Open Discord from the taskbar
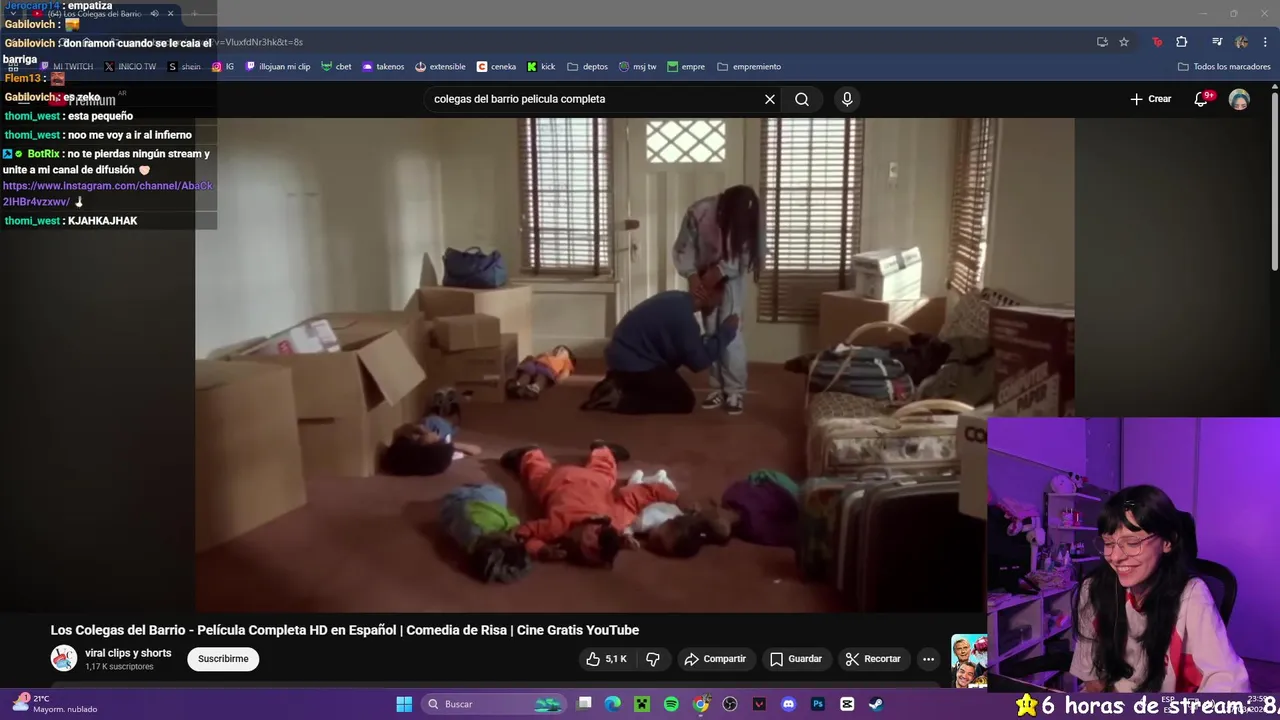Viewport: 1280px width, 720px height. pos(789,704)
